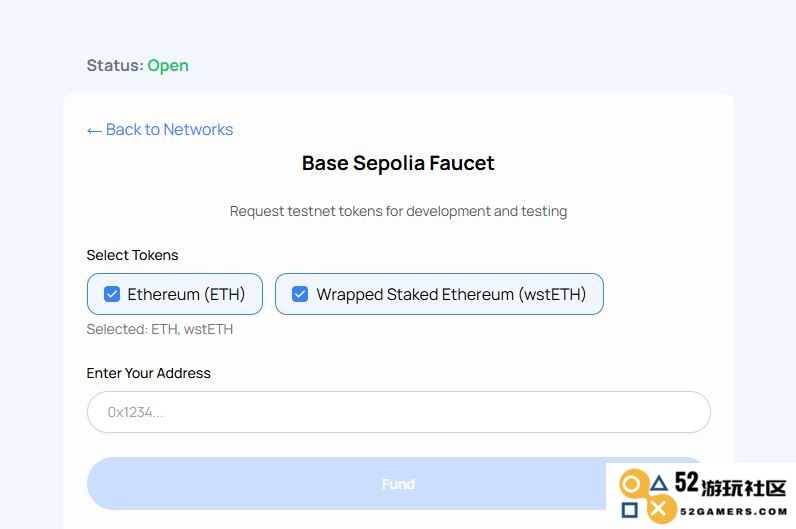Click the white X icon in watermark logo
The height and width of the screenshot is (529, 796).
[x=659, y=508]
